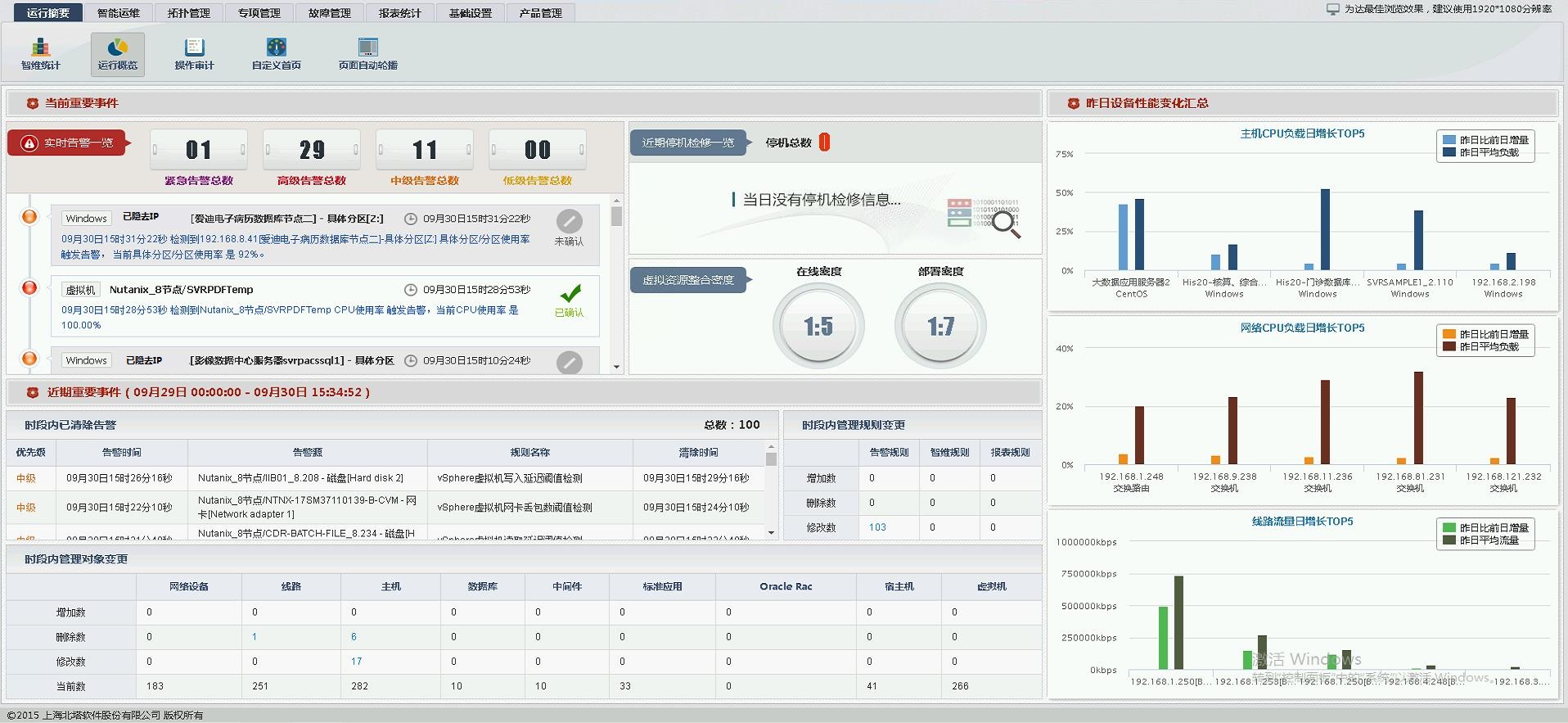The image size is (1568, 723).
Task: Click the 17 link in 主机 修改数 row
Action: tap(356, 662)
